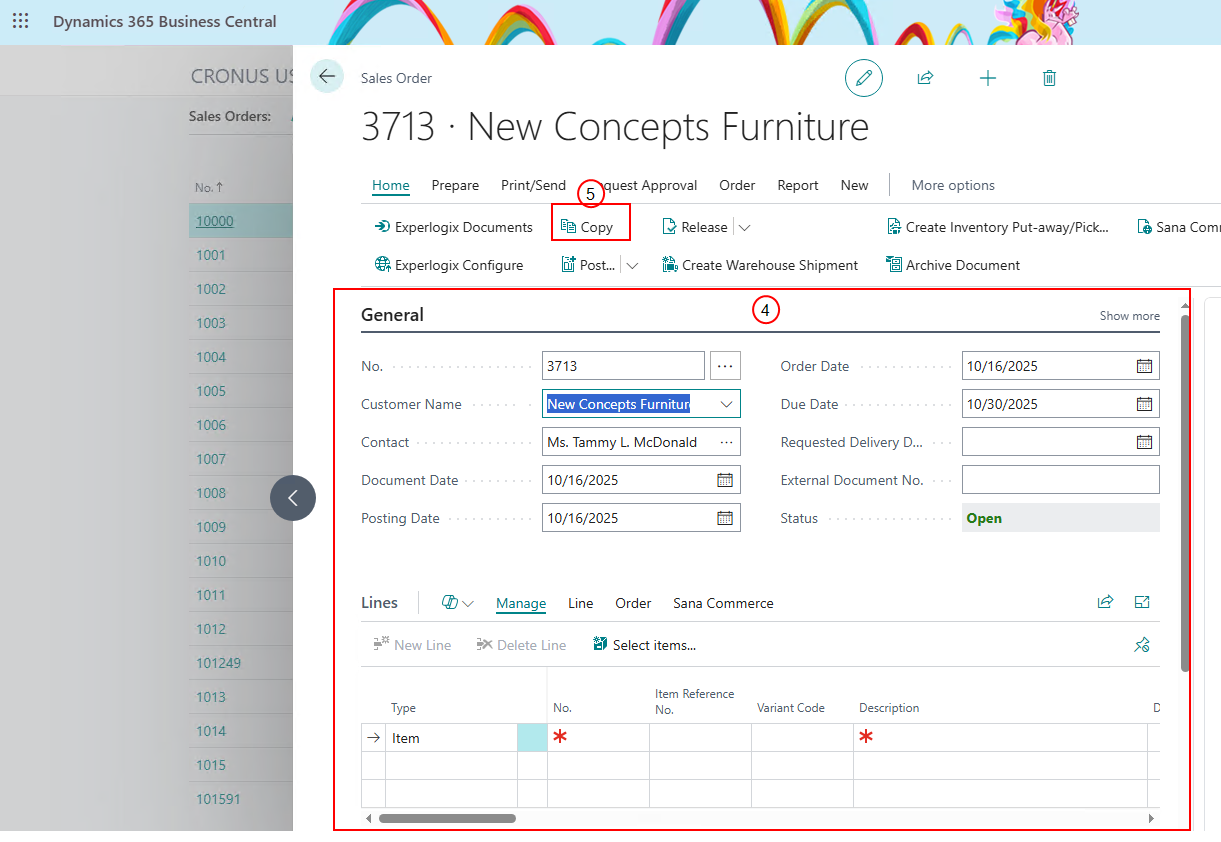Select the Report tab
Viewport: 1221px width, 842px height.
click(798, 185)
